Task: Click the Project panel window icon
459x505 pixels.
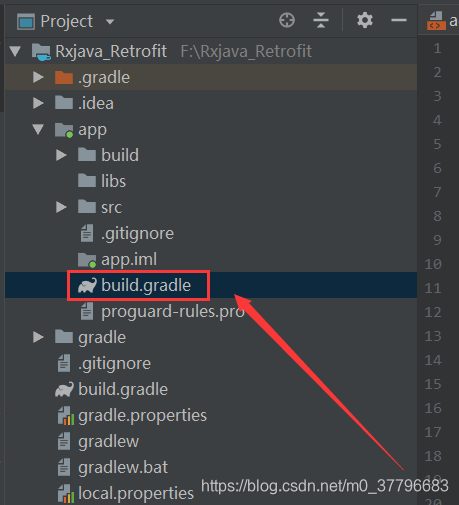Action: (x=26, y=22)
